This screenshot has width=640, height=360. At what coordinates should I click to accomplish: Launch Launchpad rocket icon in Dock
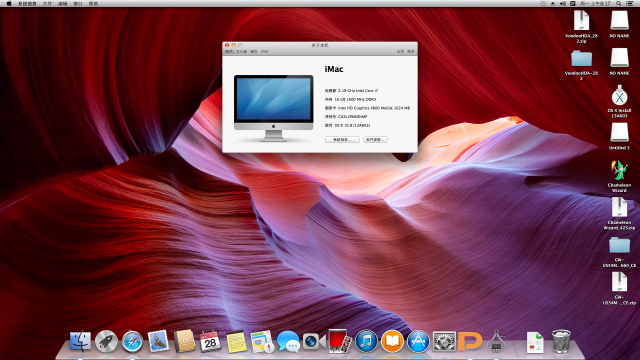[x=106, y=341]
